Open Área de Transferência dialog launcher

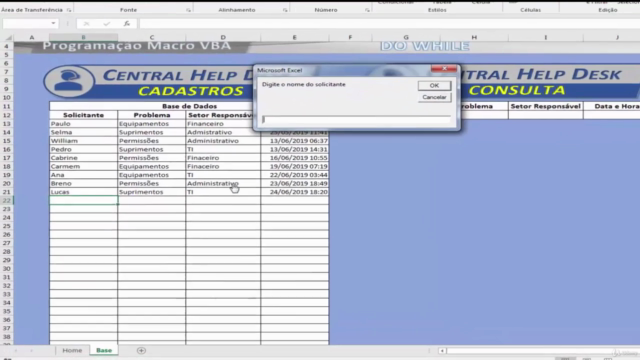coord(69,10)
